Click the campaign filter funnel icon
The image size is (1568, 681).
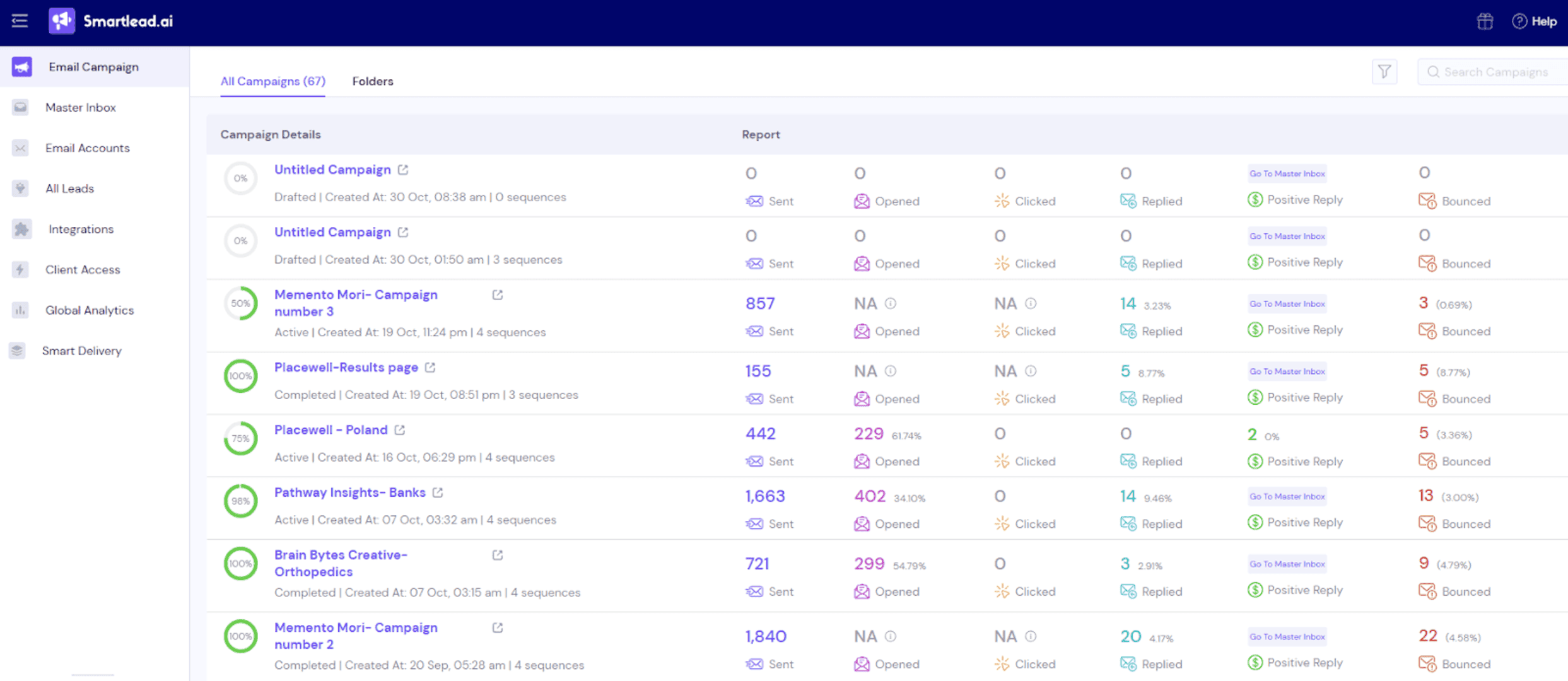pyautogui.click(x=1384, y=72)
